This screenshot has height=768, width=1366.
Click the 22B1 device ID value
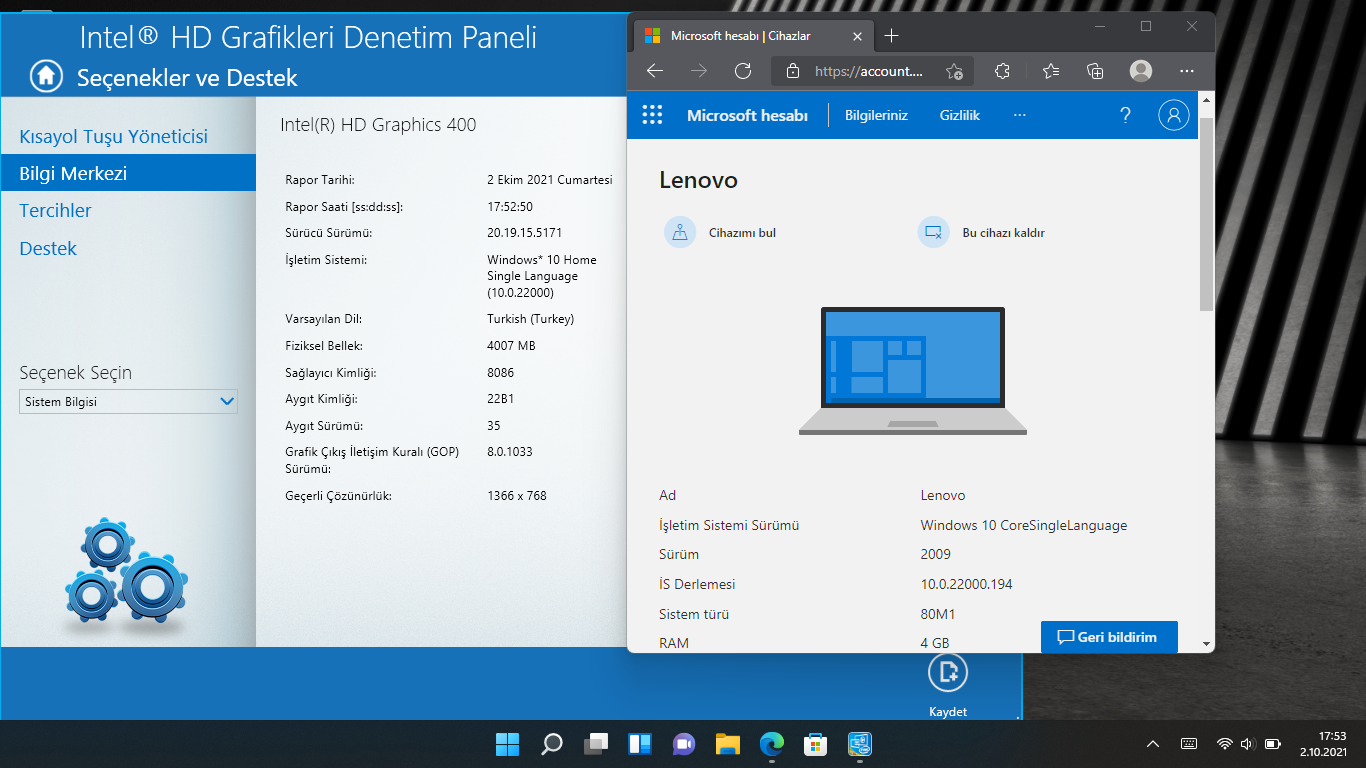(x=502, y=399)
